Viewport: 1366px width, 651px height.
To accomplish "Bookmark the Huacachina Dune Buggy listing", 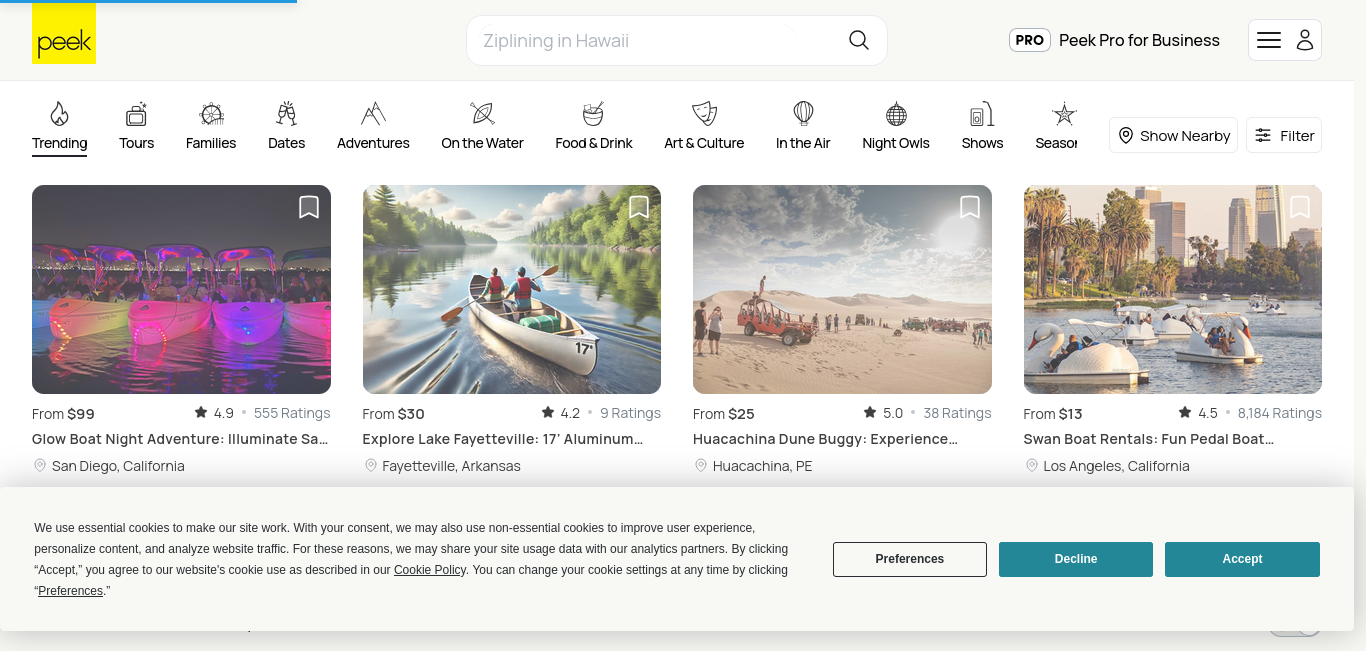I will (970, 207).
